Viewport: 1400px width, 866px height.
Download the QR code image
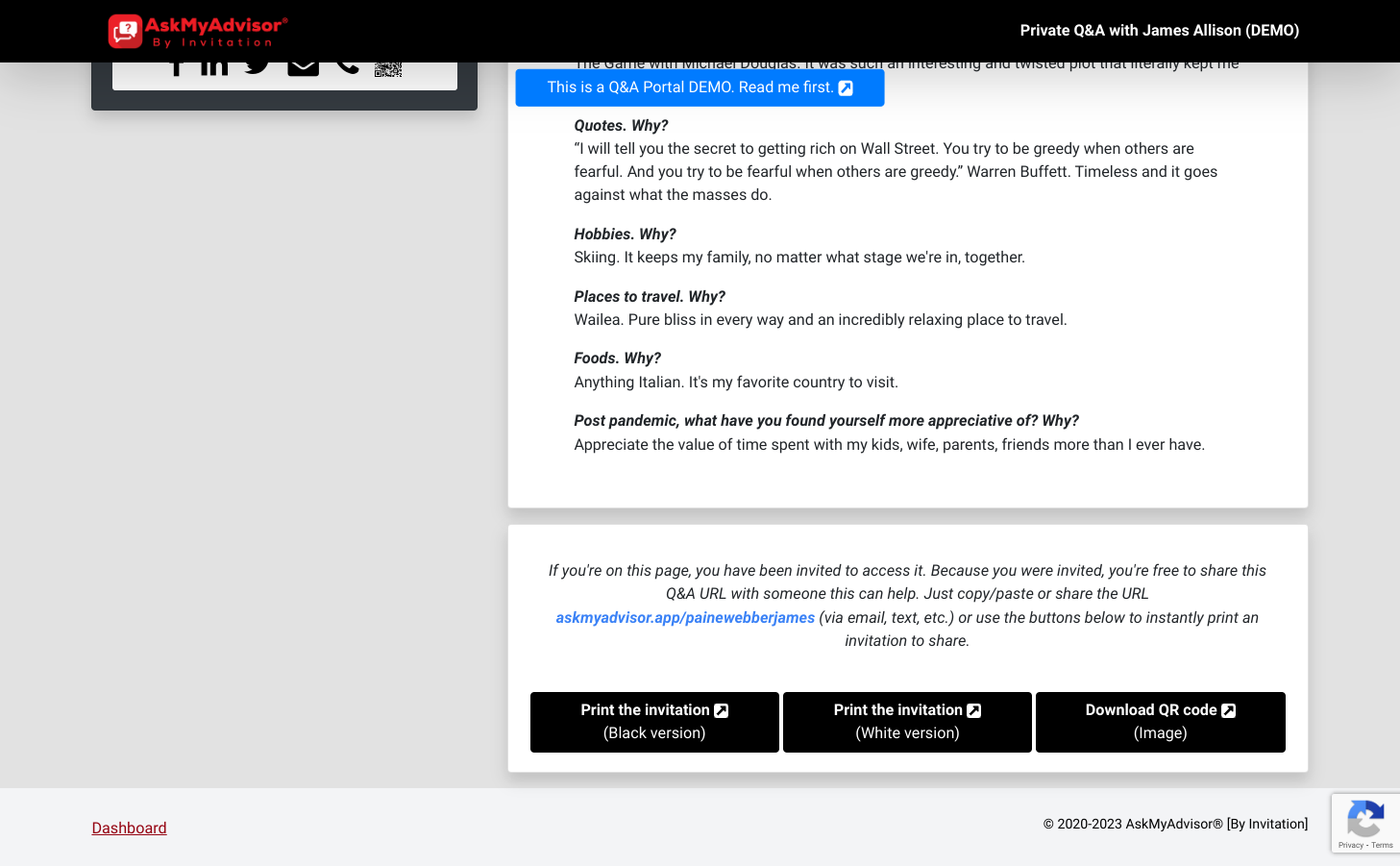(x=1161, y=722)
